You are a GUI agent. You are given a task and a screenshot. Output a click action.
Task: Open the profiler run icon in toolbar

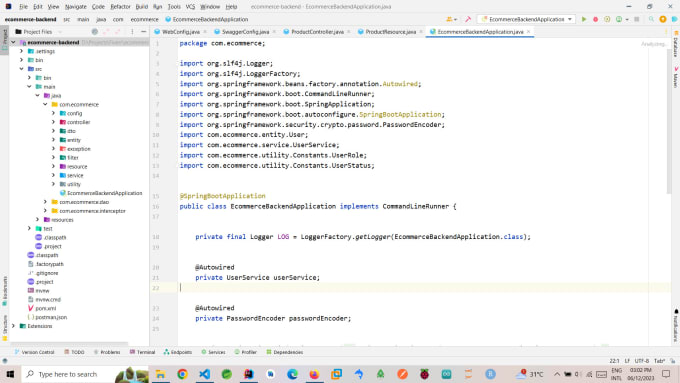point(619,19)
